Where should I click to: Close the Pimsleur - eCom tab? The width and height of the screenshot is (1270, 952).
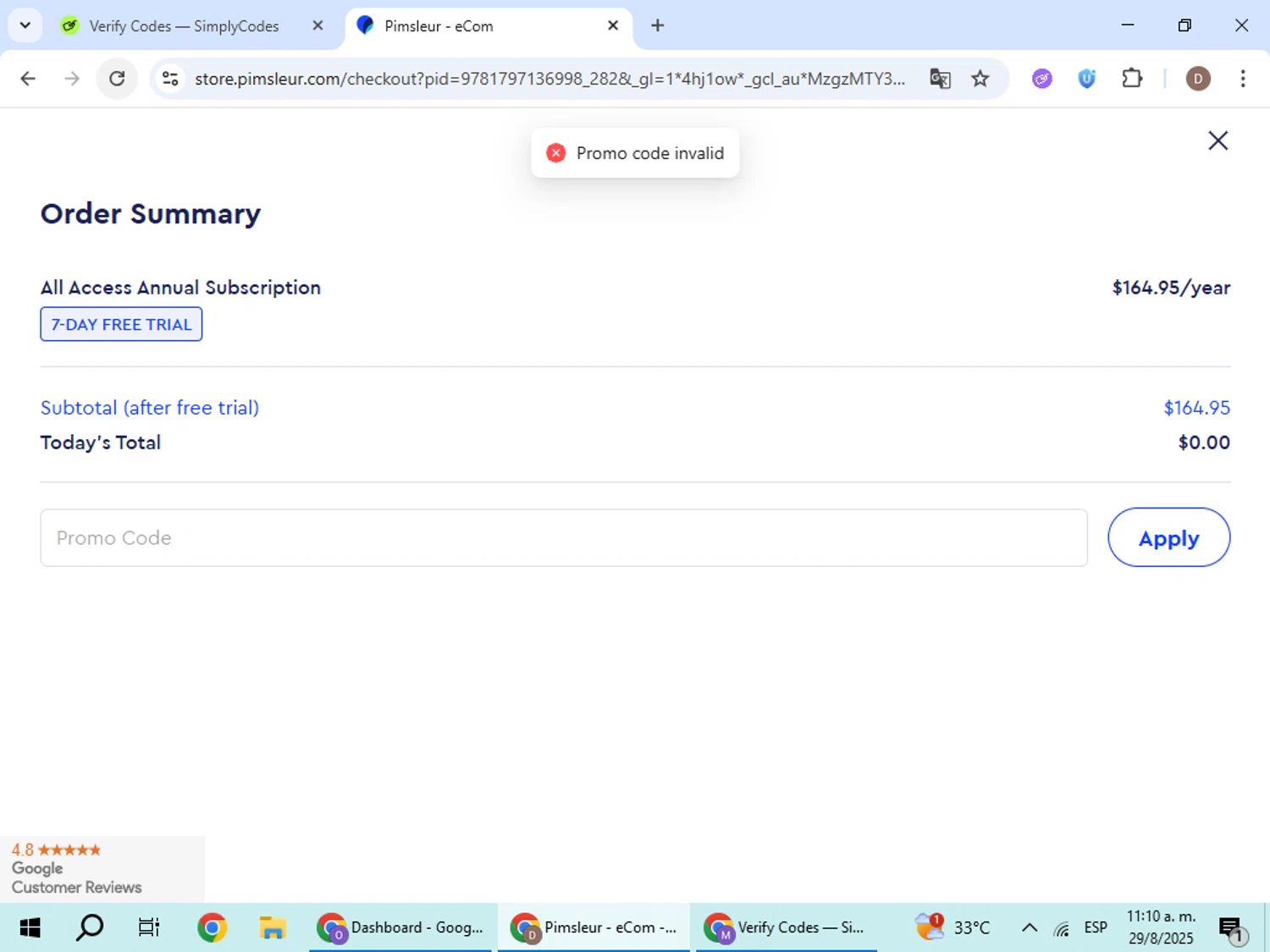613,25
